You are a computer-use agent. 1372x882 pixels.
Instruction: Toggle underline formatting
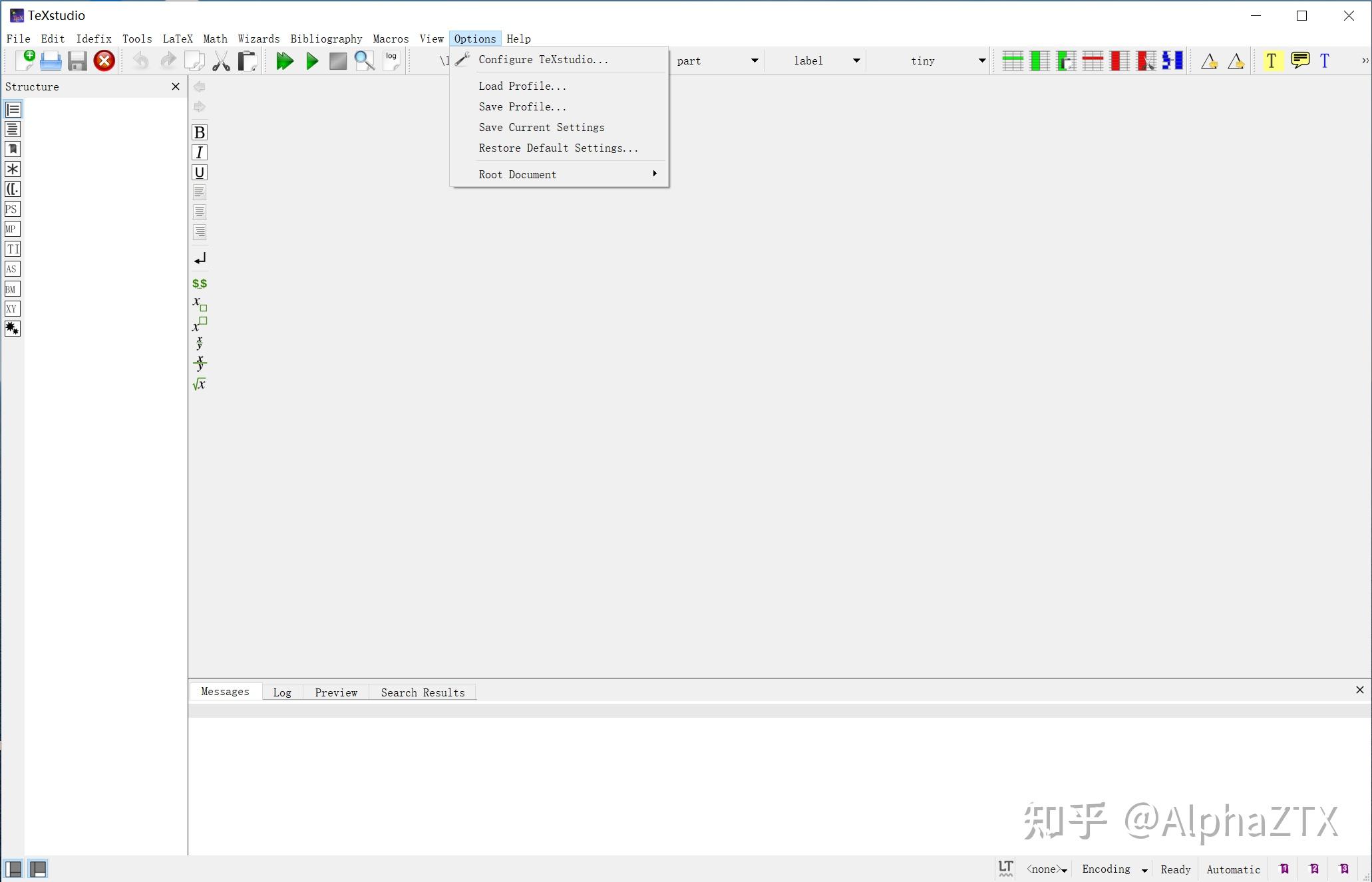click(x=199, y=172)
